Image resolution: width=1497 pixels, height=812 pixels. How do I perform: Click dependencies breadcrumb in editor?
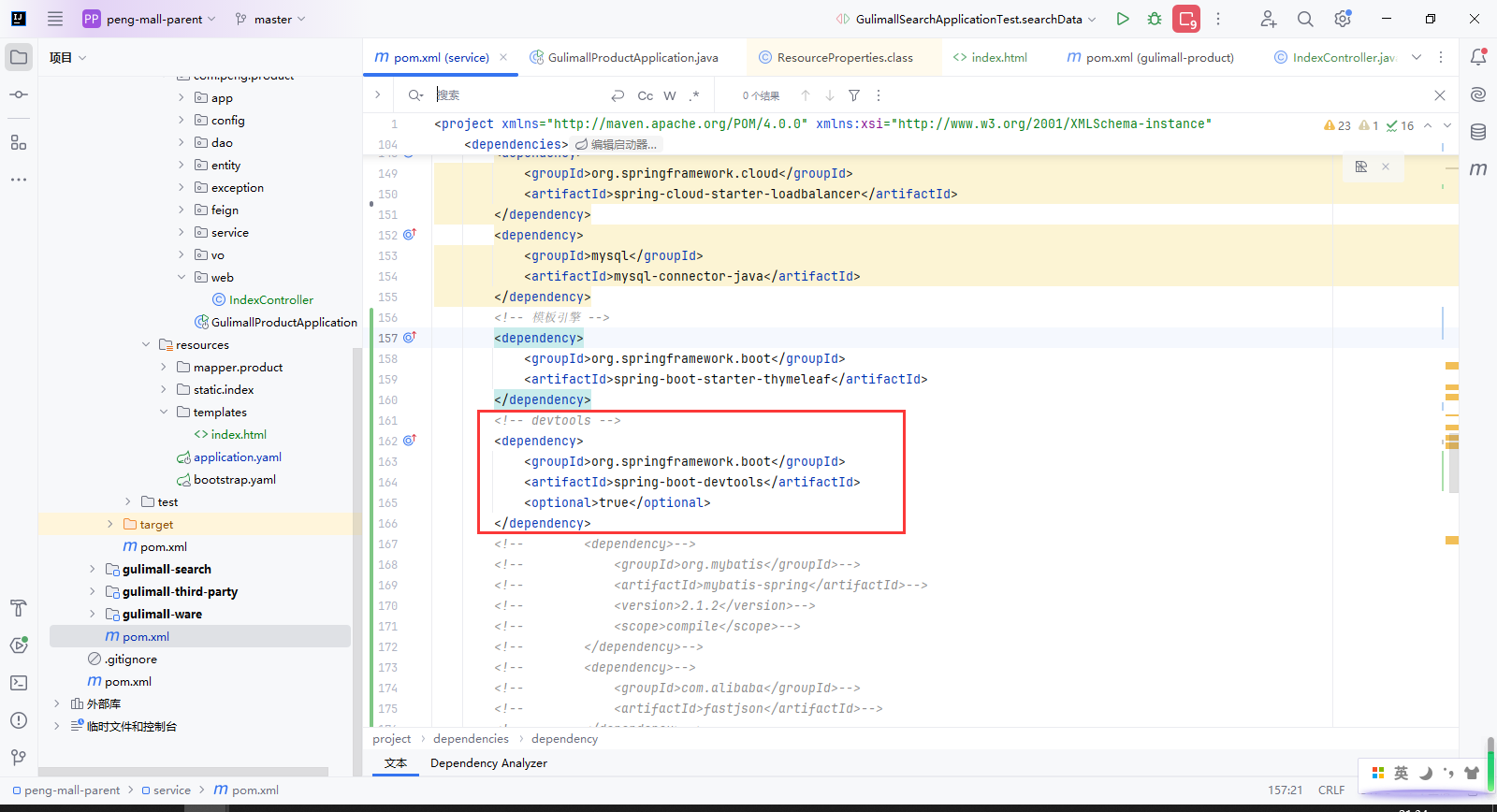(471, 739)
